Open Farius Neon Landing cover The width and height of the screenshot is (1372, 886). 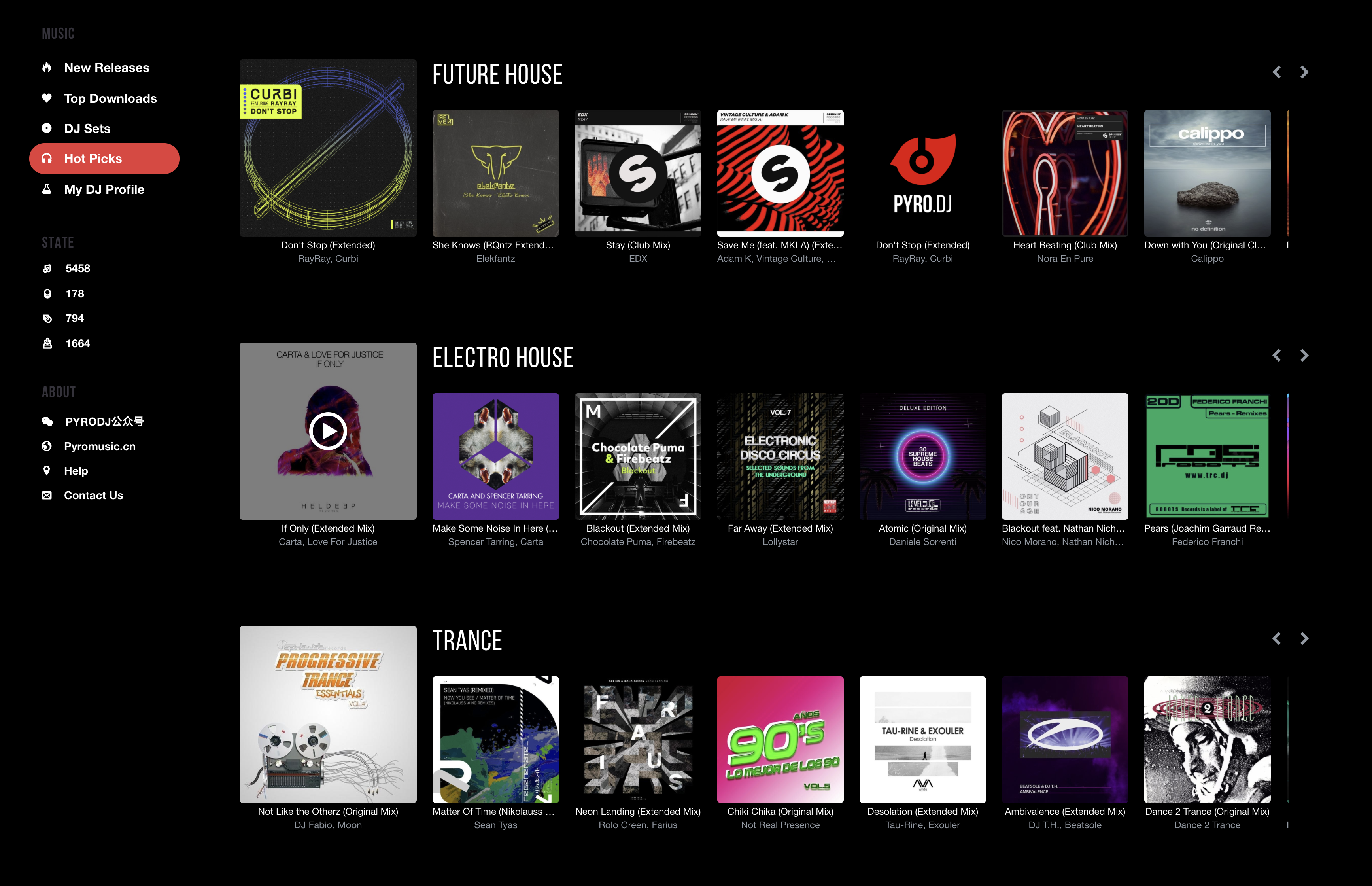click(x=638, y=739)
